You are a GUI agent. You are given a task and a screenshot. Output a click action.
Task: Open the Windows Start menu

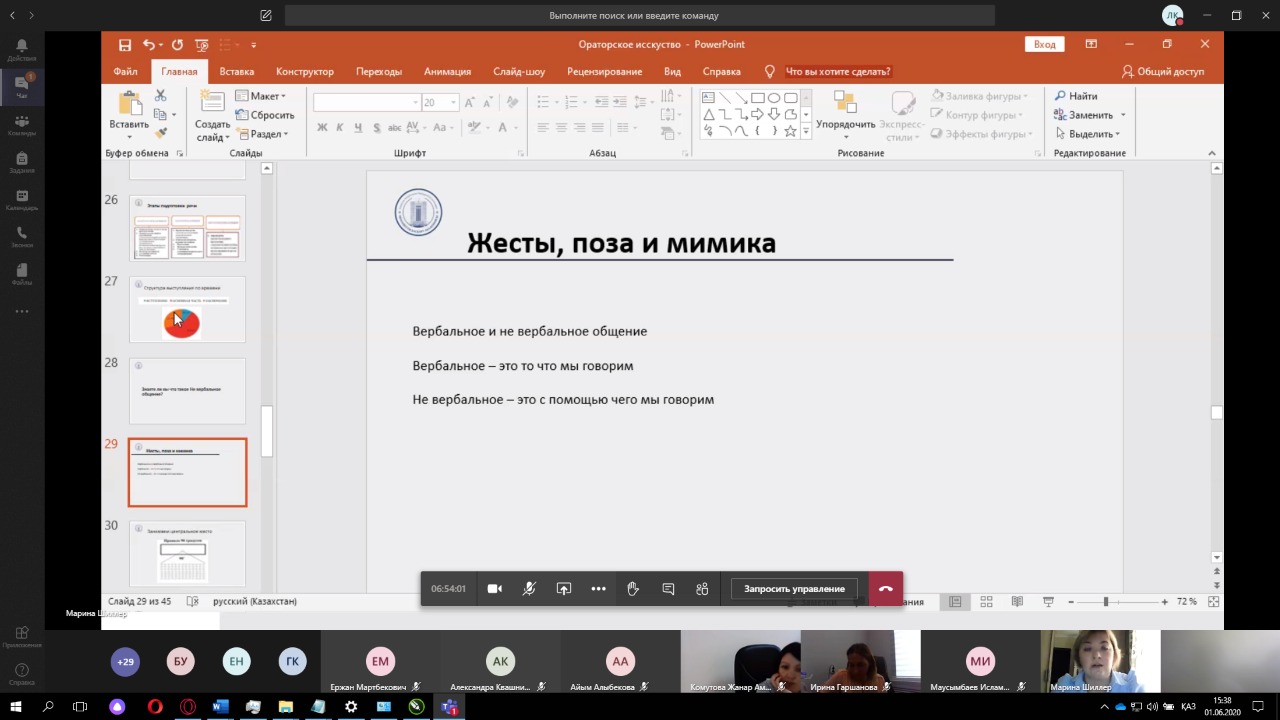[x=17, y=707]
